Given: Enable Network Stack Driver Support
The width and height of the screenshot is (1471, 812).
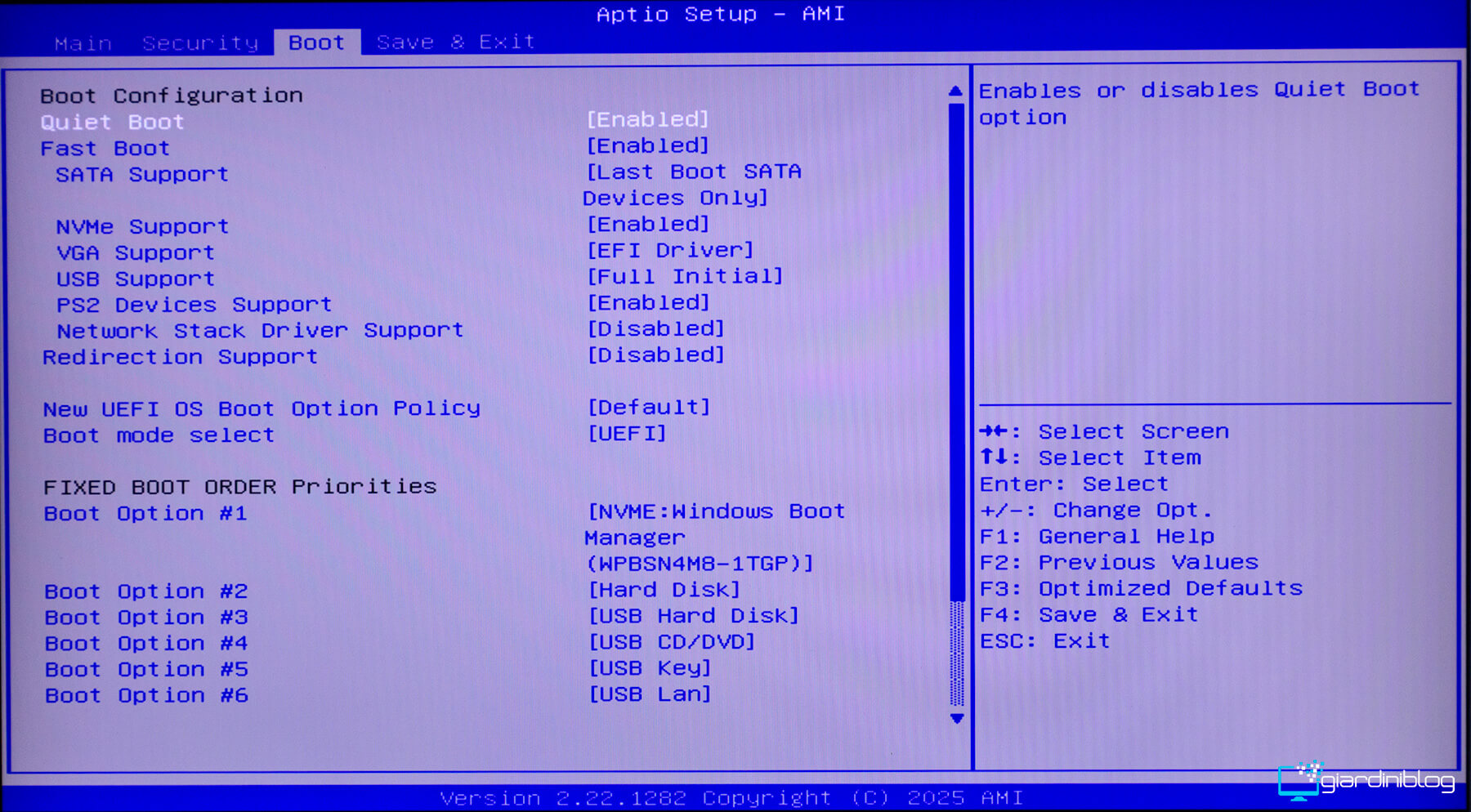Looking at the screenshot, I should pos(655,329).
